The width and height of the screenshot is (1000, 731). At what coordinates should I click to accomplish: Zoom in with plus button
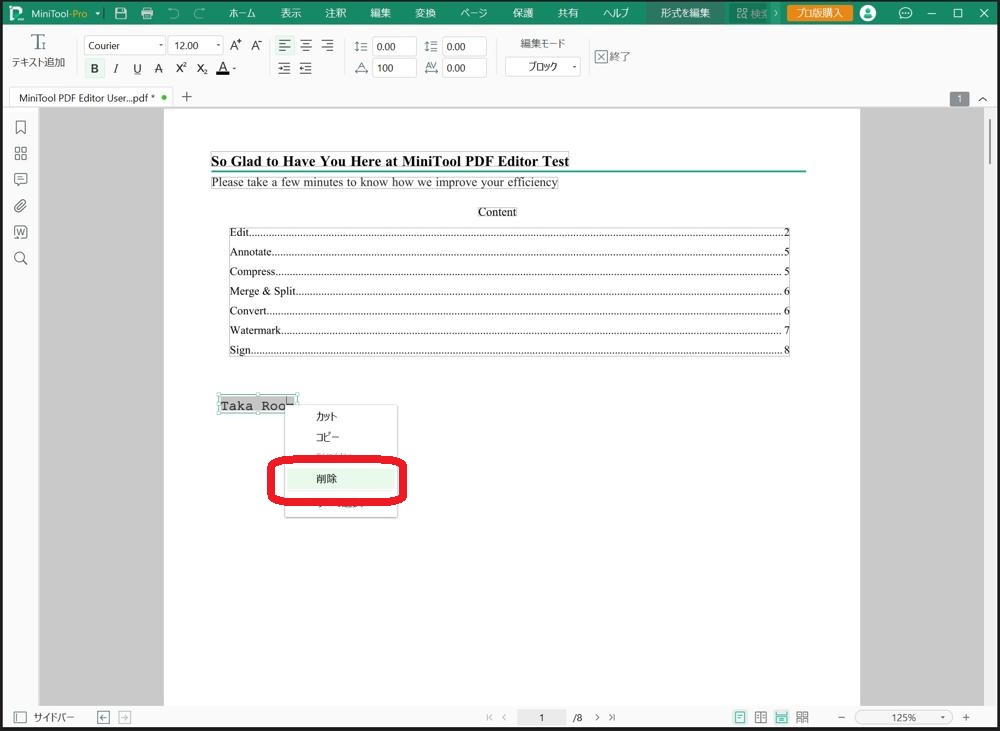coord(966,717)
